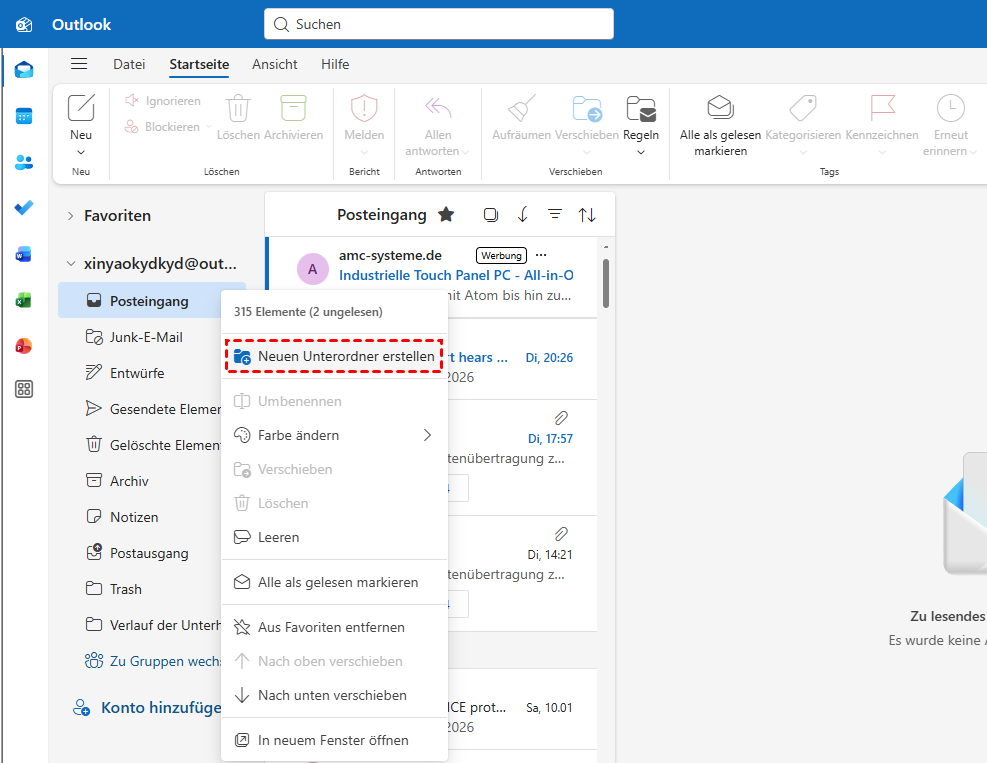987x763 pixels.
Task: Click the Suchen search box
Action: tap(440, 24)
